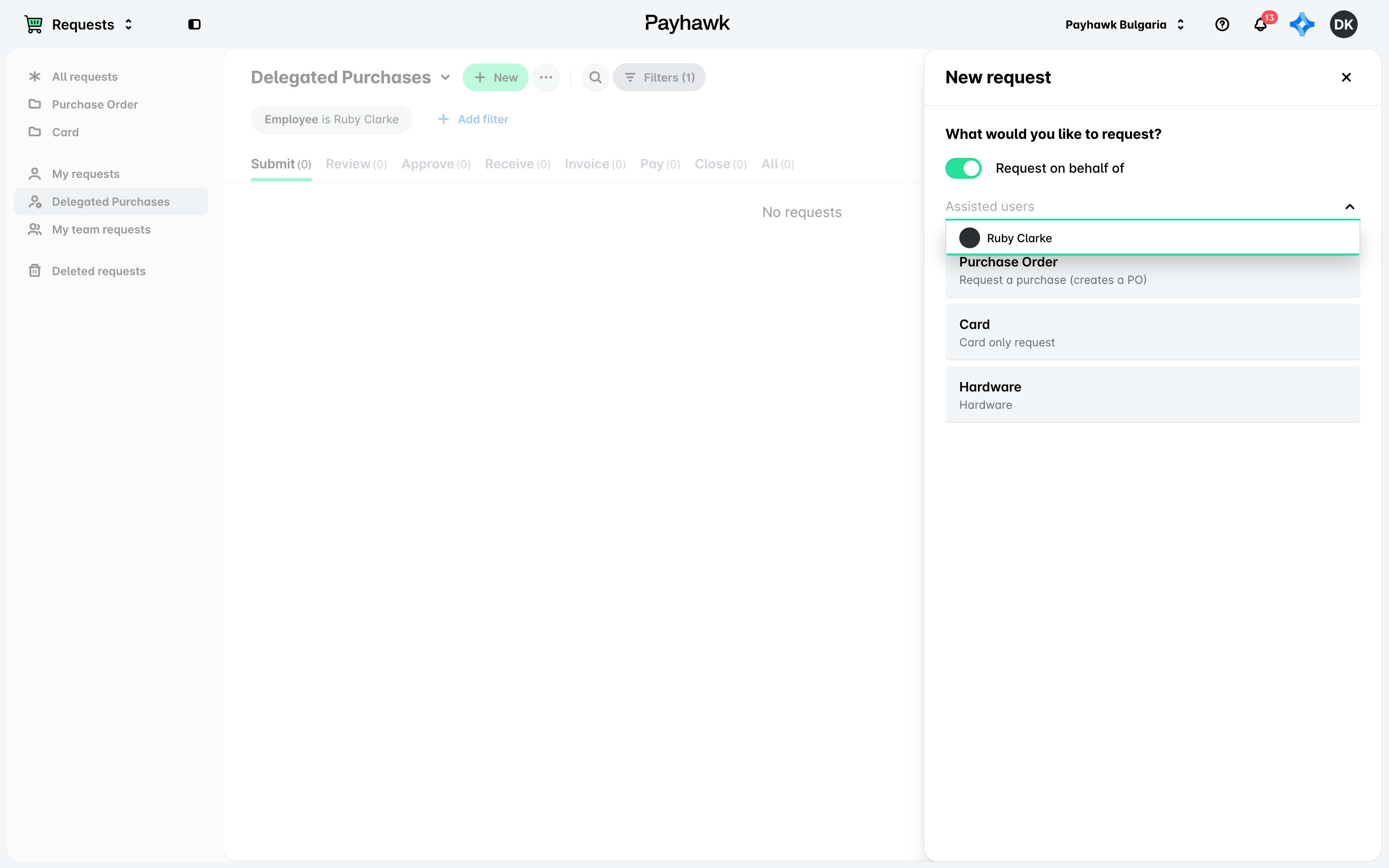Click the New request button
The height and width of the screenshot is (868, 1389).
[495, 77]
